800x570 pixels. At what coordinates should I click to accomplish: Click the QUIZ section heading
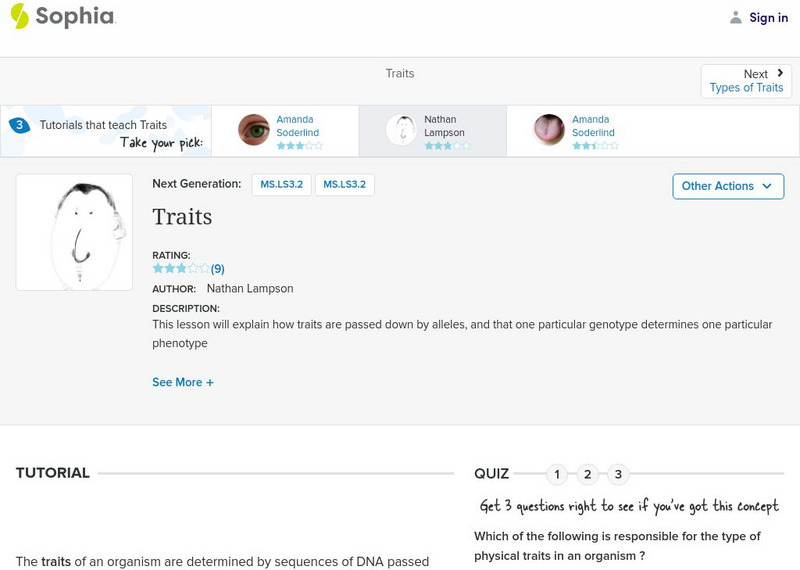(x=491, y=474)
